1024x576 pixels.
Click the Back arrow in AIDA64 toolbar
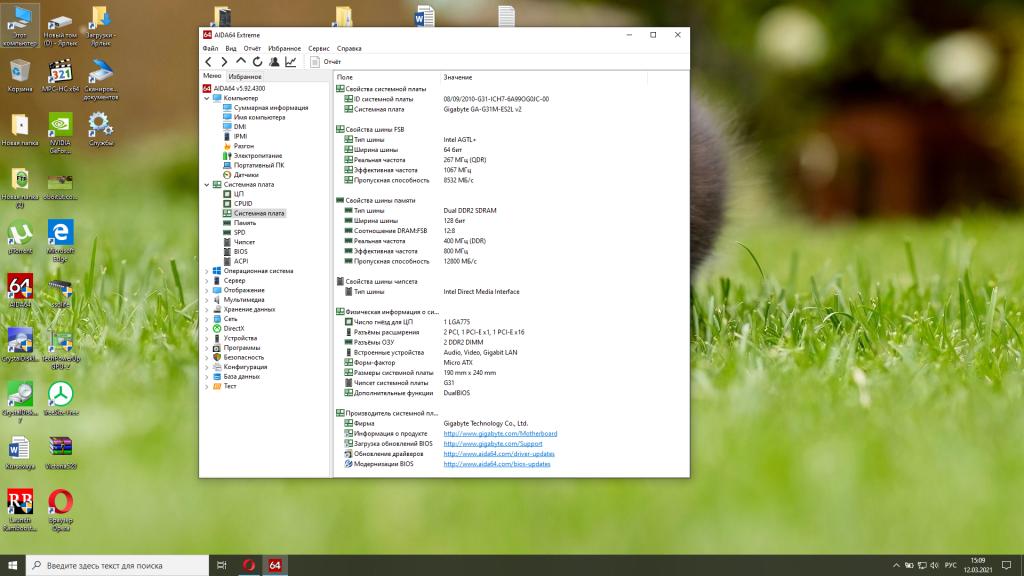point(208,61)
